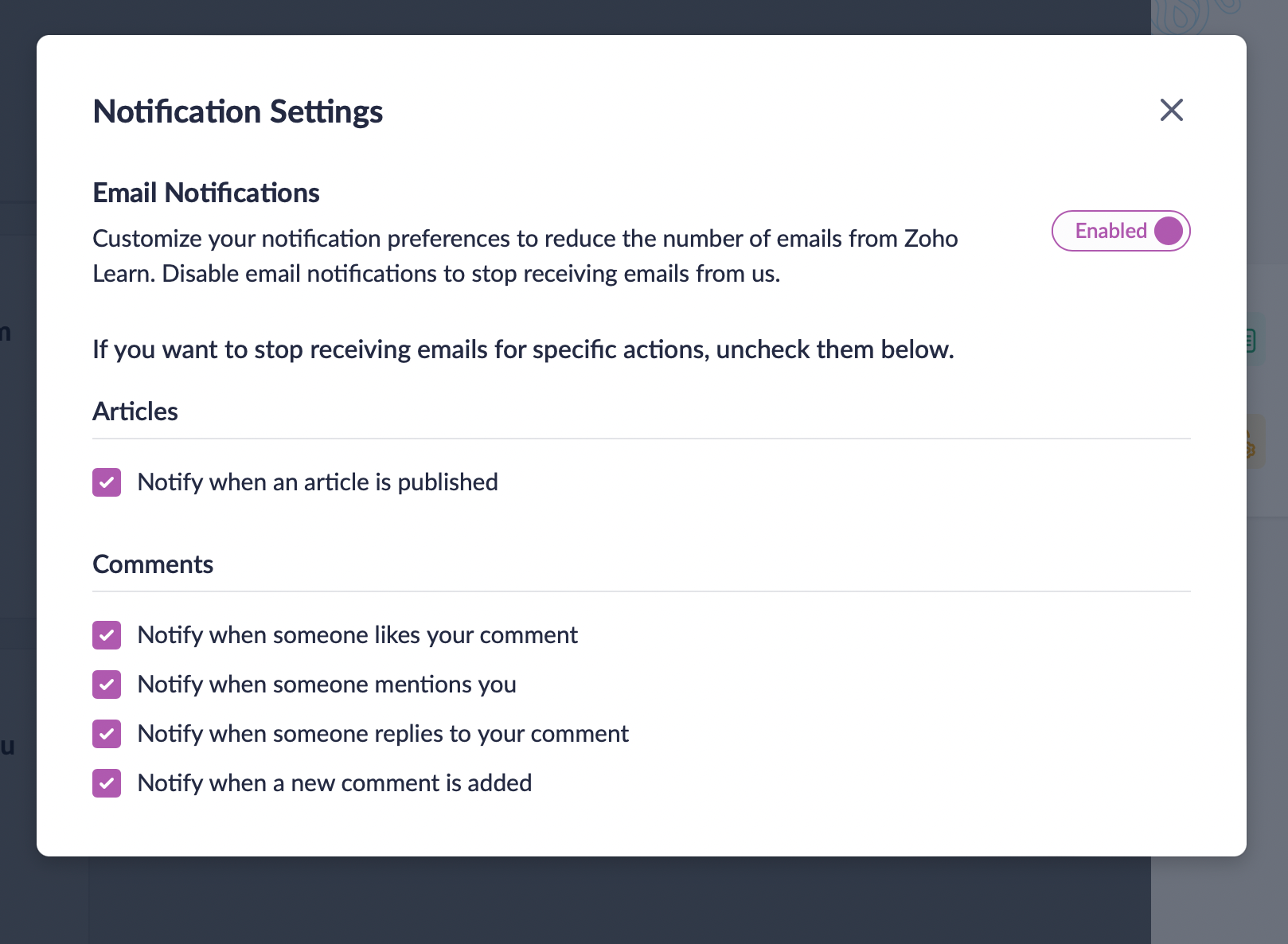Image resolution: width=1288 pixels, height=944 pixels.
Task: Click the "Notify when someone replies to your comment" label
Action: click(x=383, y=734)
